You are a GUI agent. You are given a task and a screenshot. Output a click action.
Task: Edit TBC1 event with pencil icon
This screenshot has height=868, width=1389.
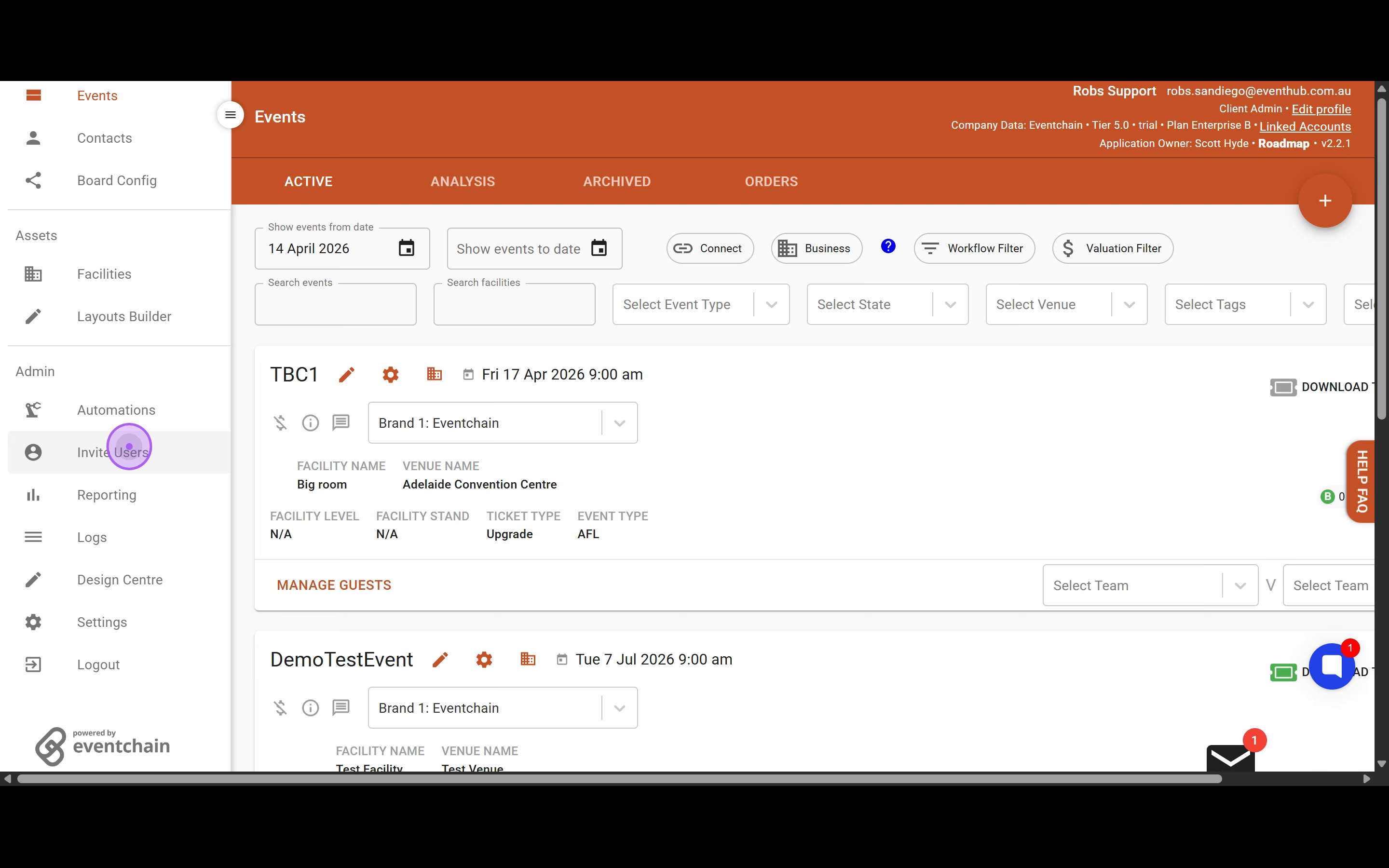347,375
